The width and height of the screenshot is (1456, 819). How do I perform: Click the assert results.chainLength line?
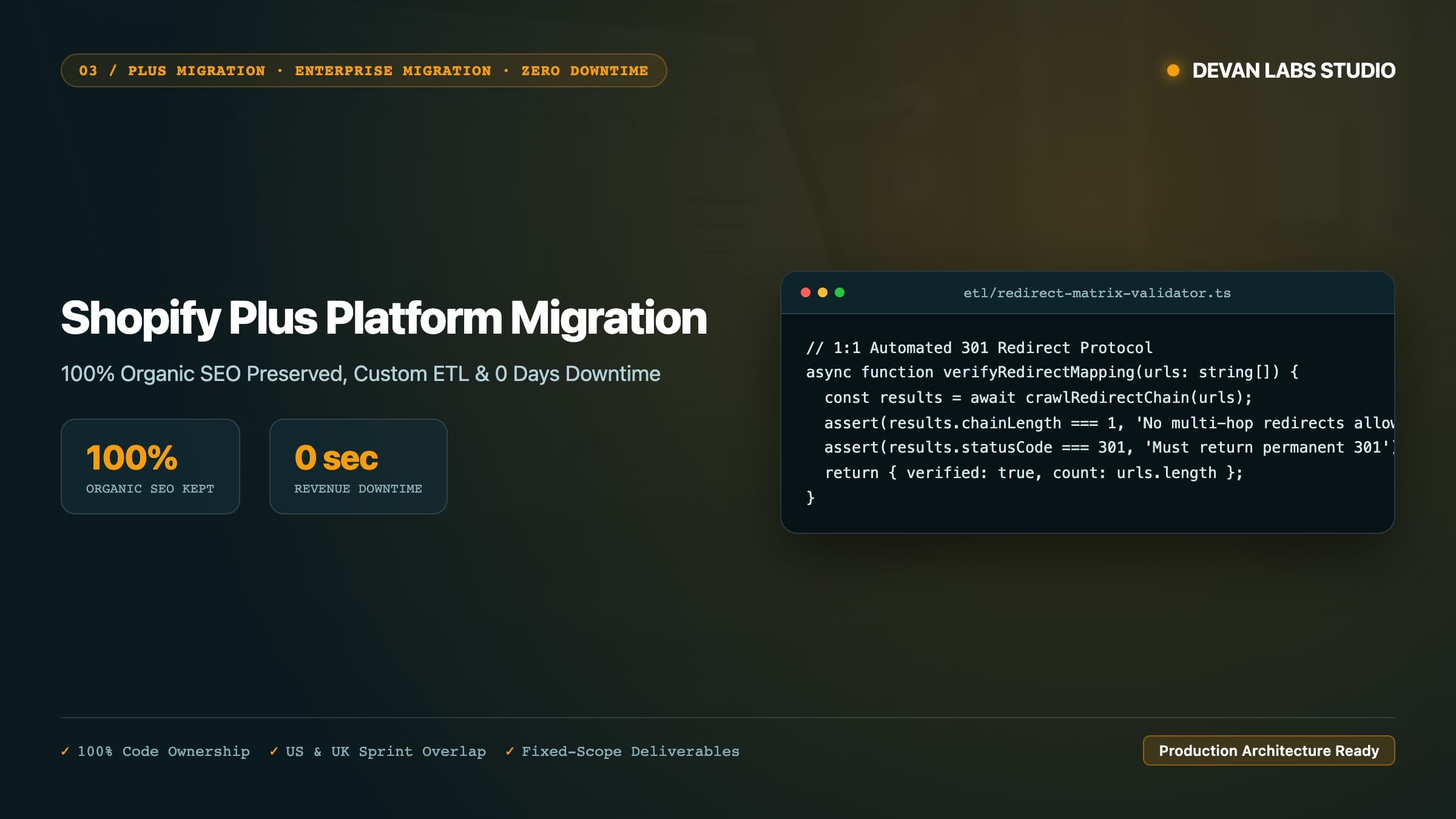pos(1109,423)
